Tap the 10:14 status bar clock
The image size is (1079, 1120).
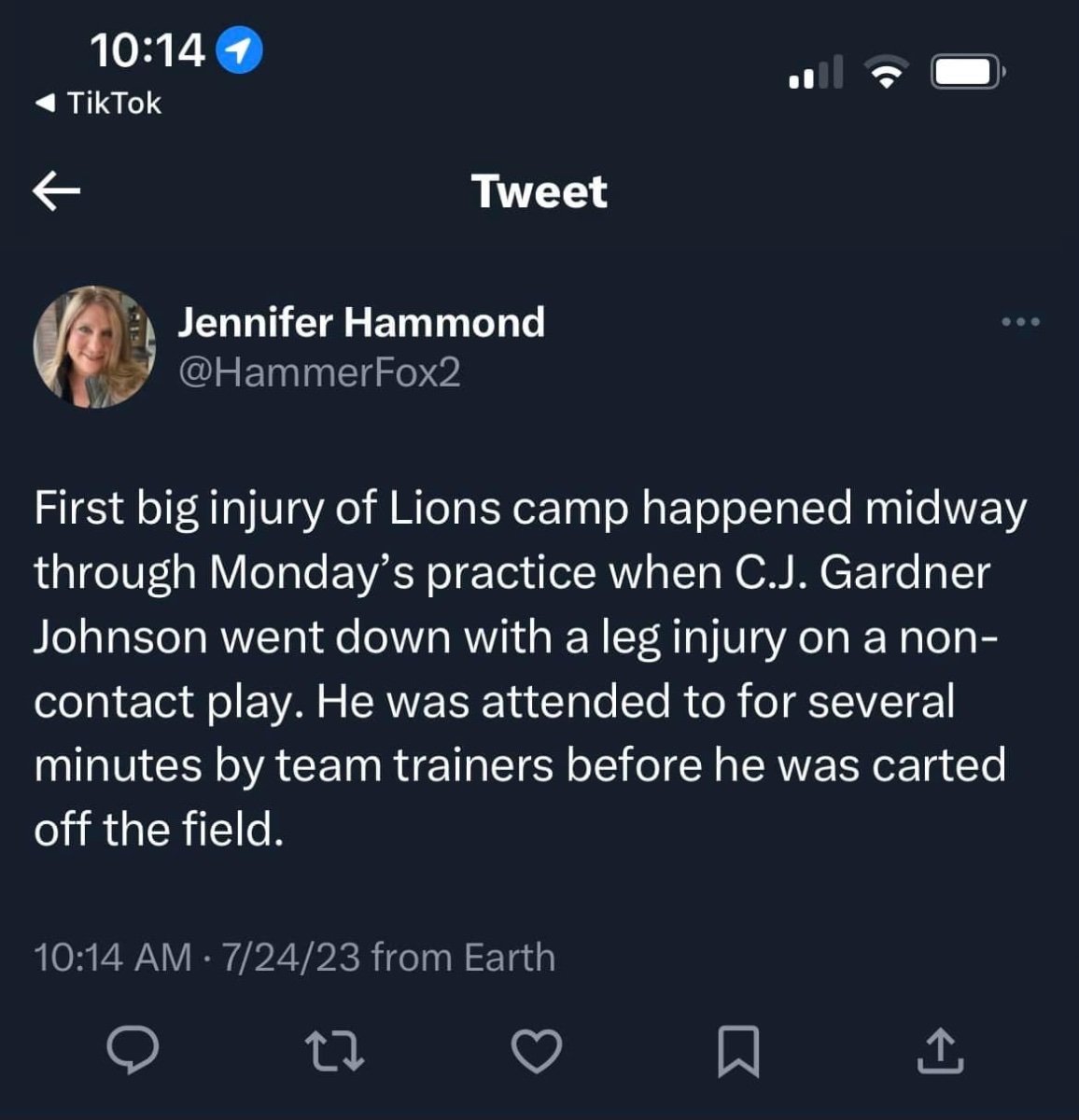click(x=147, y=50)
